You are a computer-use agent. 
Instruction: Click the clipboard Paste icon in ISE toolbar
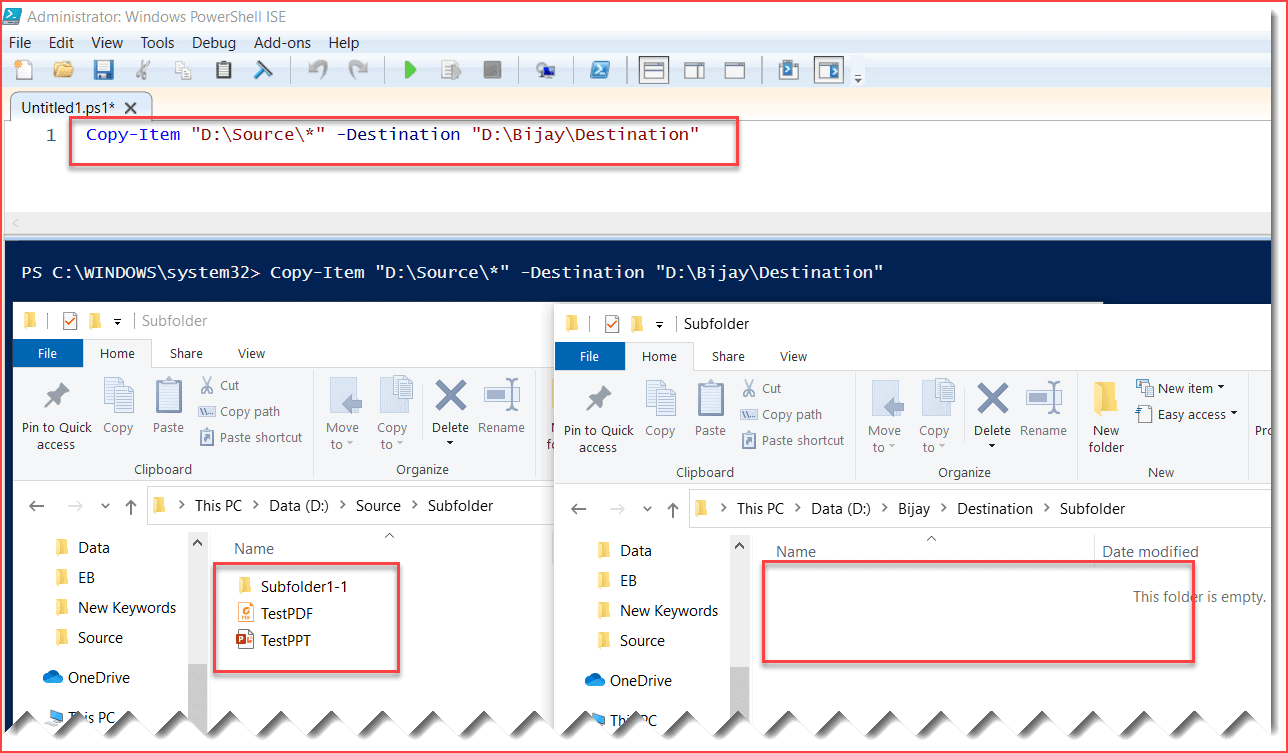tap(224, 69)
